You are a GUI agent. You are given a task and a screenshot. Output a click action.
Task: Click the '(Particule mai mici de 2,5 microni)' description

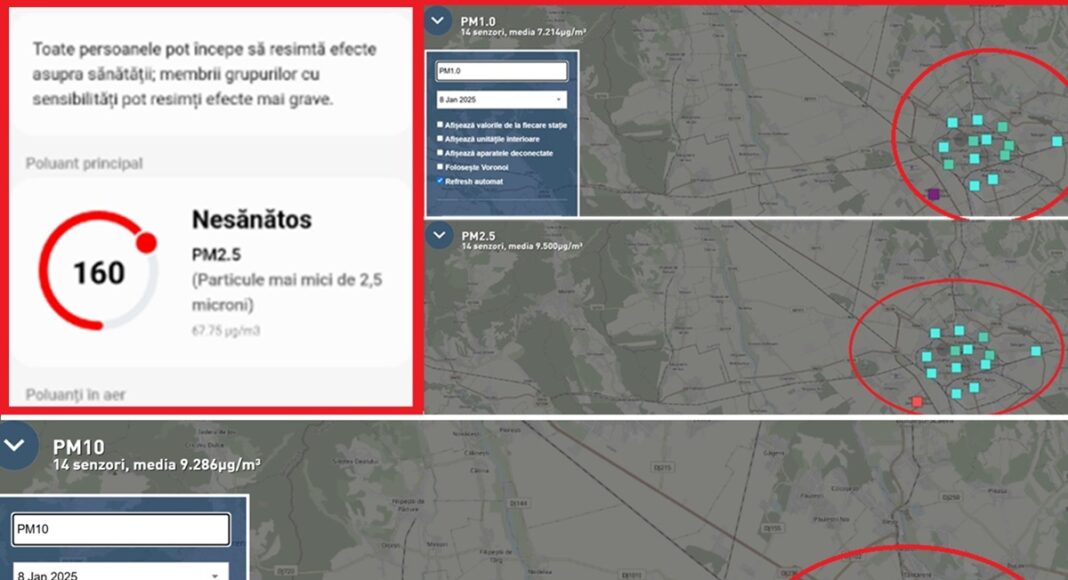pos(287,292)
